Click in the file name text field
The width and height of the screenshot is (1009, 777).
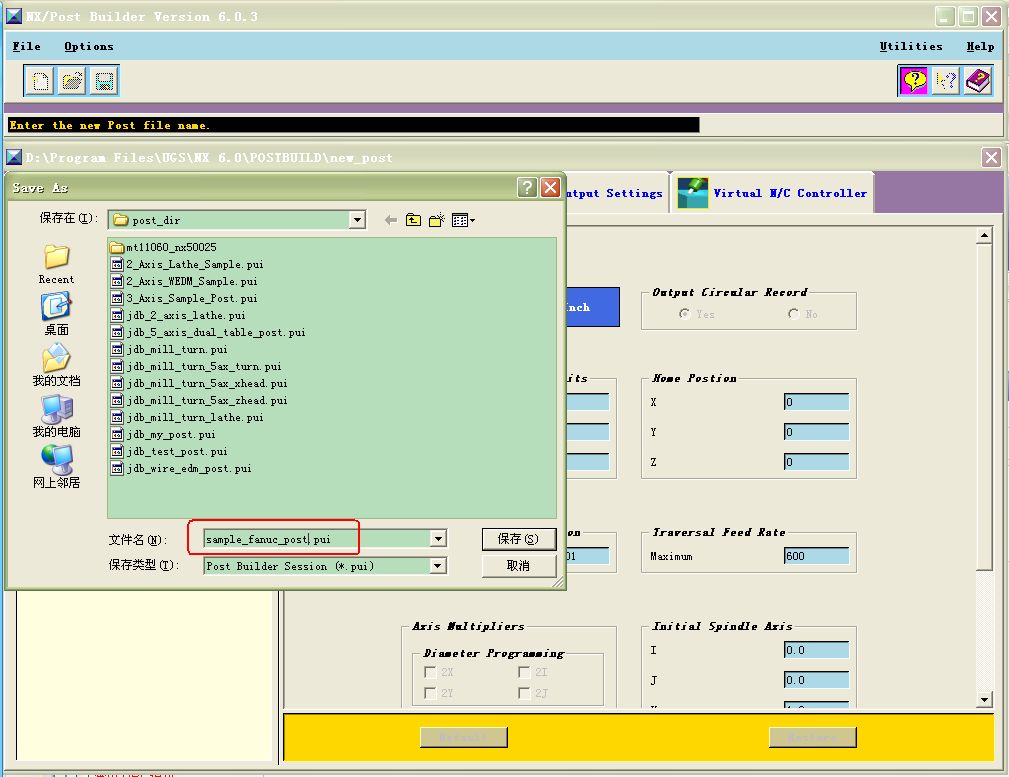(317, 539)
